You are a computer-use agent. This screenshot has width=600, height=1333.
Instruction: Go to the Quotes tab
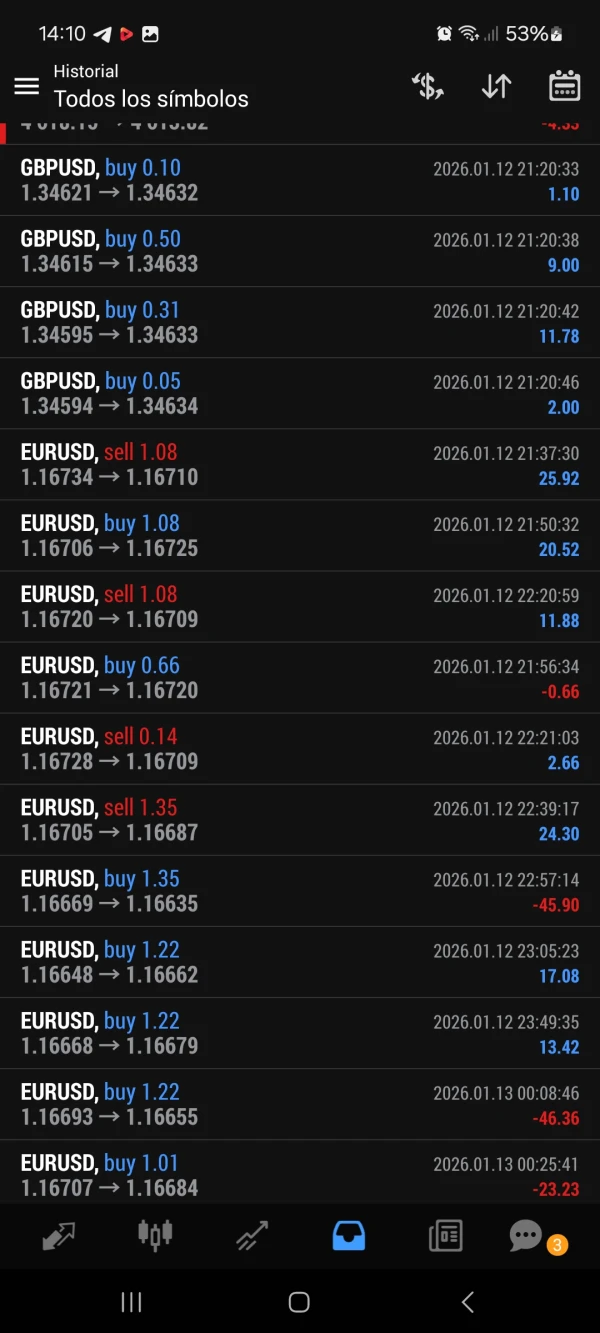pos(59,1236)
